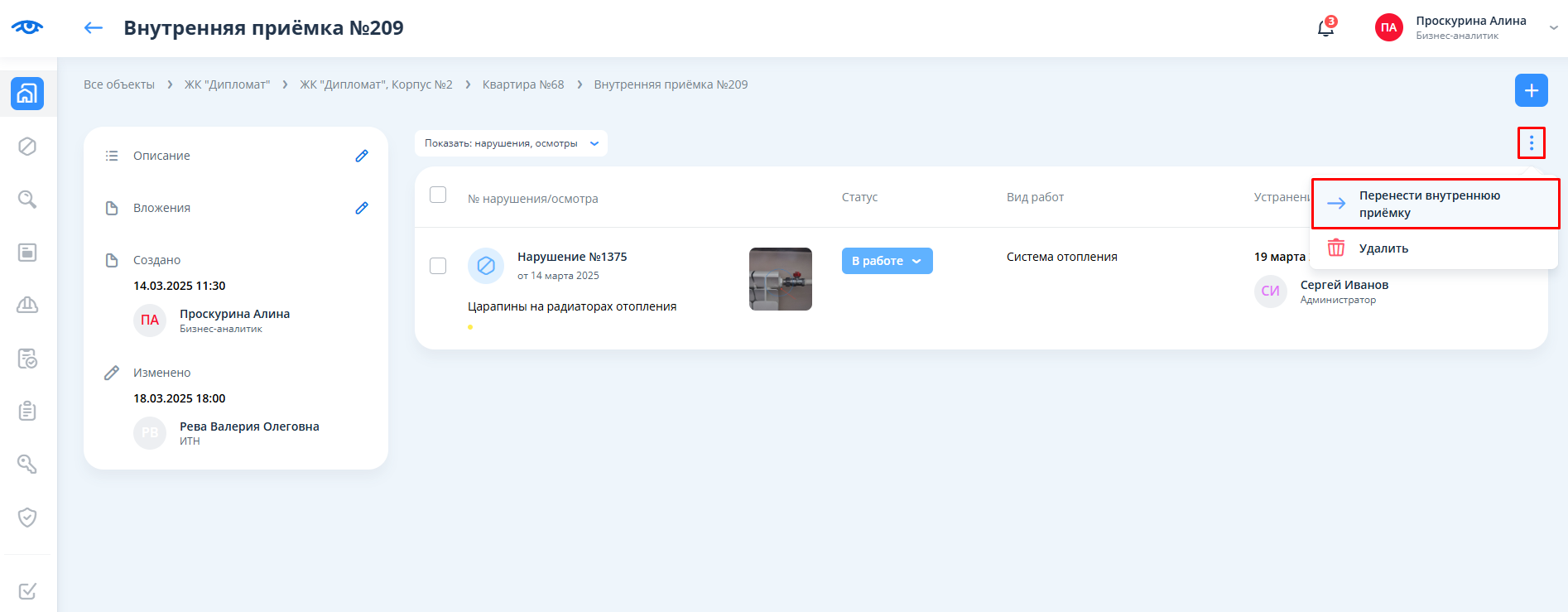Viewport: 1568px width, 612px height.
Task: Click the blue plus add button
Action: pyautogui.click(x=1531, y=90)
